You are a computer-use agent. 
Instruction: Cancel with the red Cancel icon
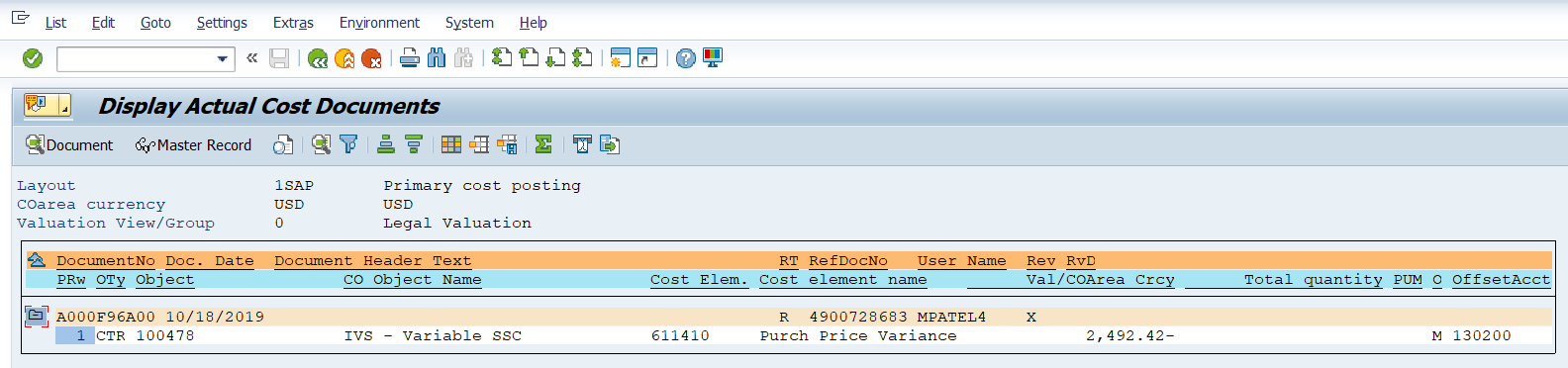tap(371, 58)
